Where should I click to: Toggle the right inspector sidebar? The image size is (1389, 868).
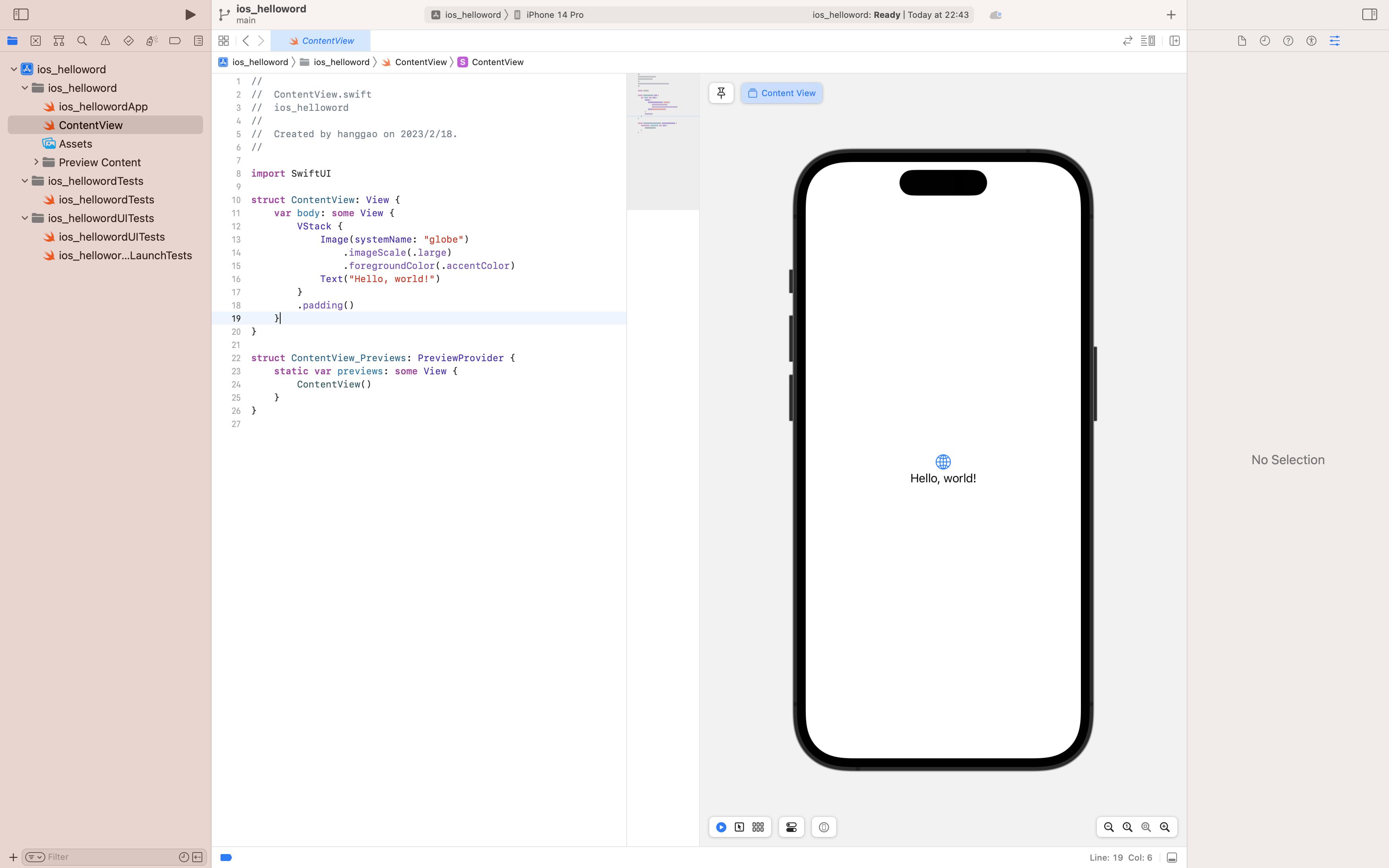[1370, 14]
